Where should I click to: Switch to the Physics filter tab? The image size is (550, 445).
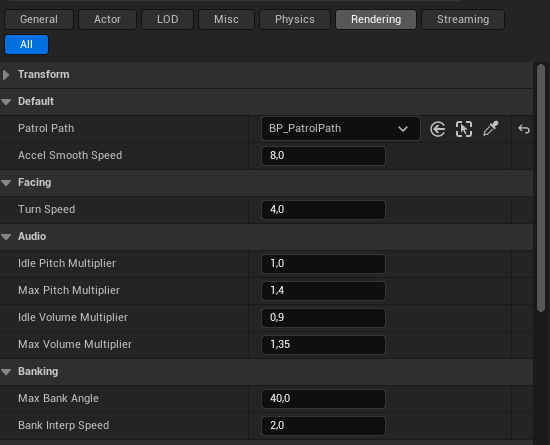295,19
